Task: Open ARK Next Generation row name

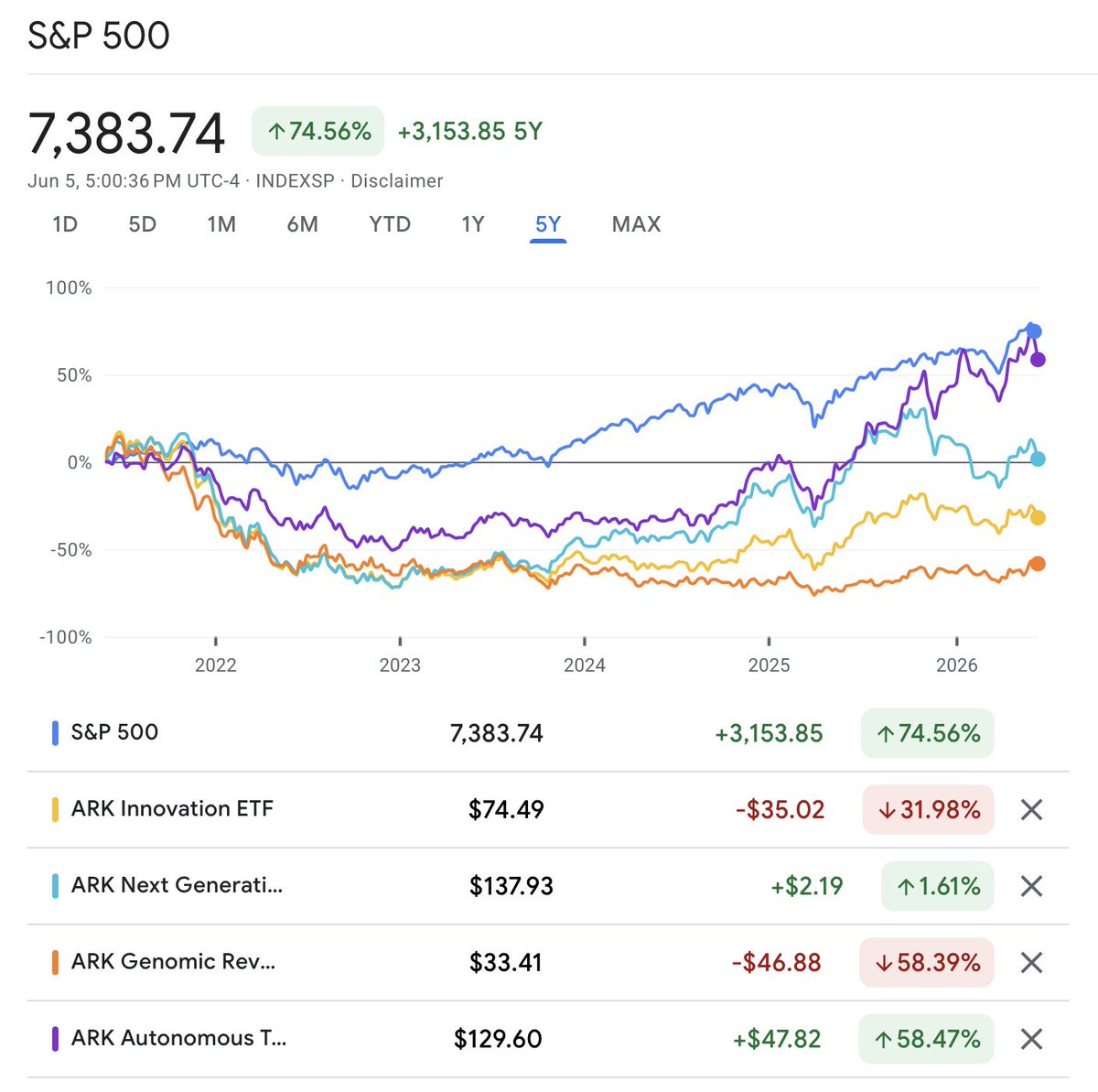Action: click(x=177, y=885)
